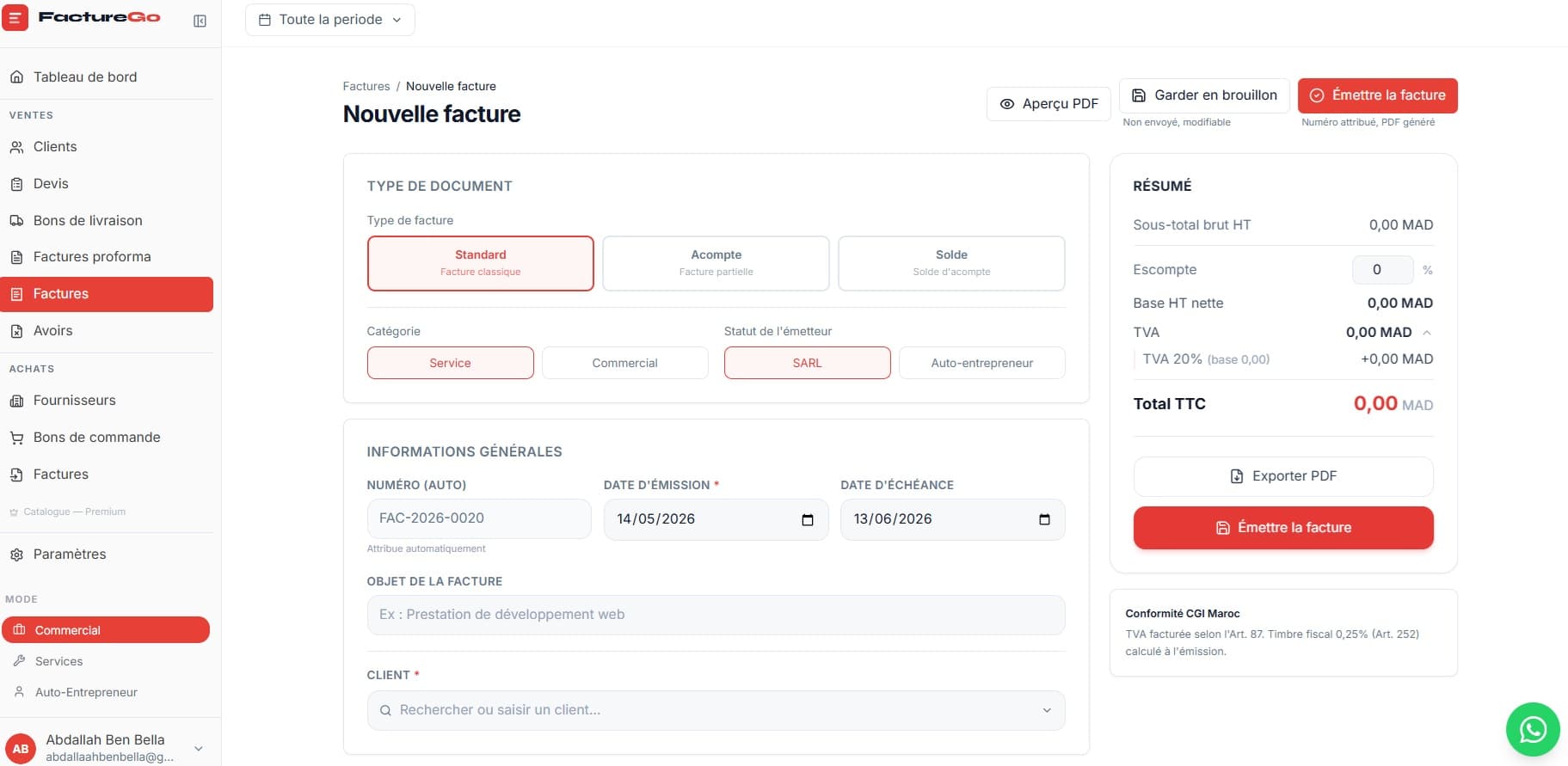The height and width of the screenshot is (766, 1568).
Task: Click the Tableau de bord home icon
Action: 16,77
